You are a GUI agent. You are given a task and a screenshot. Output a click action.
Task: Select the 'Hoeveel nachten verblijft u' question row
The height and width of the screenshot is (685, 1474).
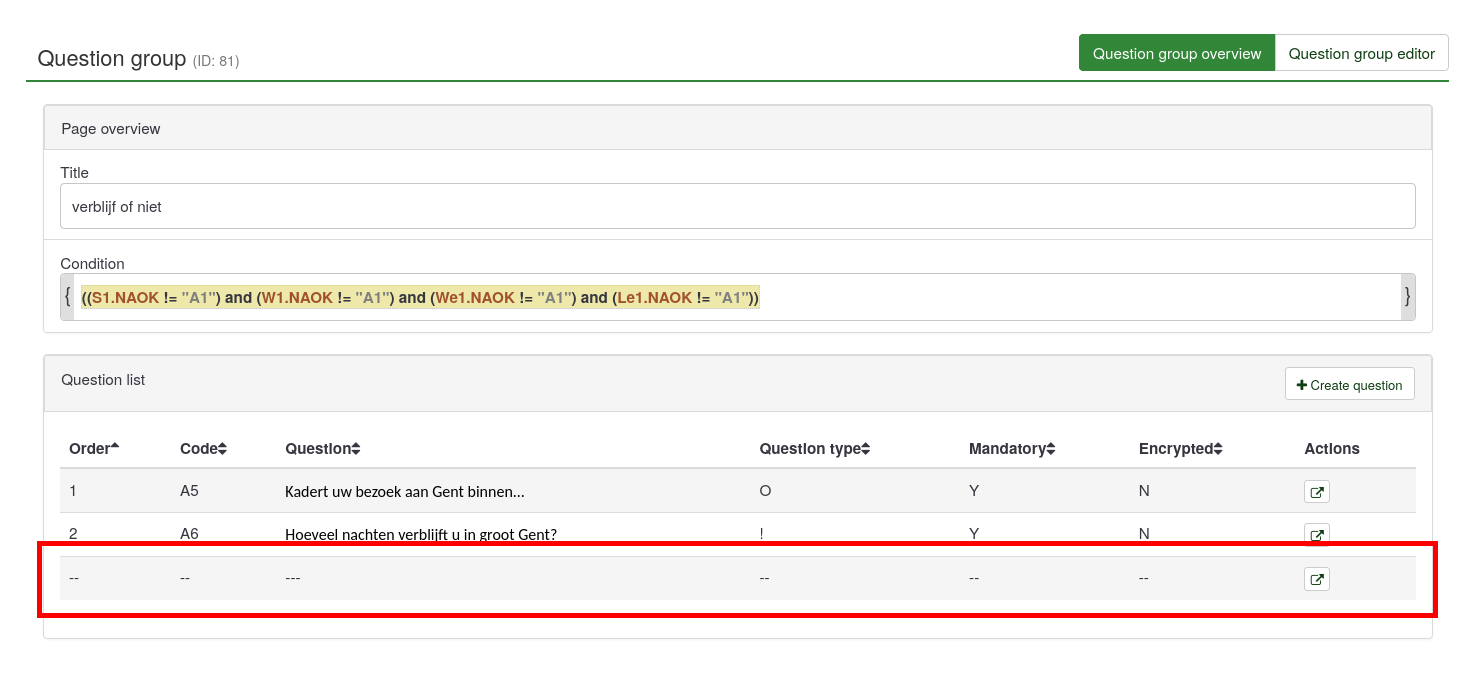point(420,534)
